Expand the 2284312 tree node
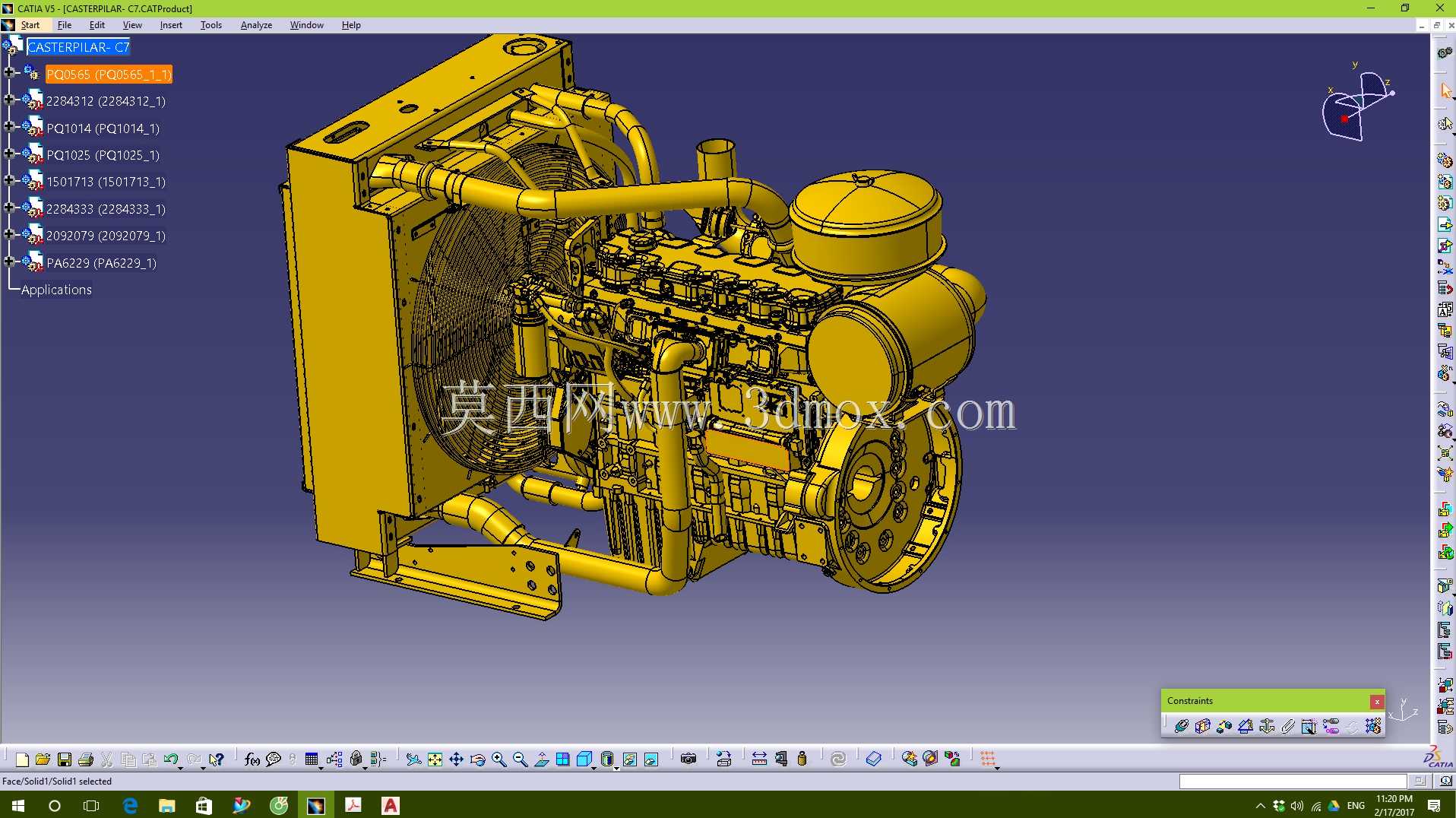Screen dimensions: 1456x818 tap(9, 100)
